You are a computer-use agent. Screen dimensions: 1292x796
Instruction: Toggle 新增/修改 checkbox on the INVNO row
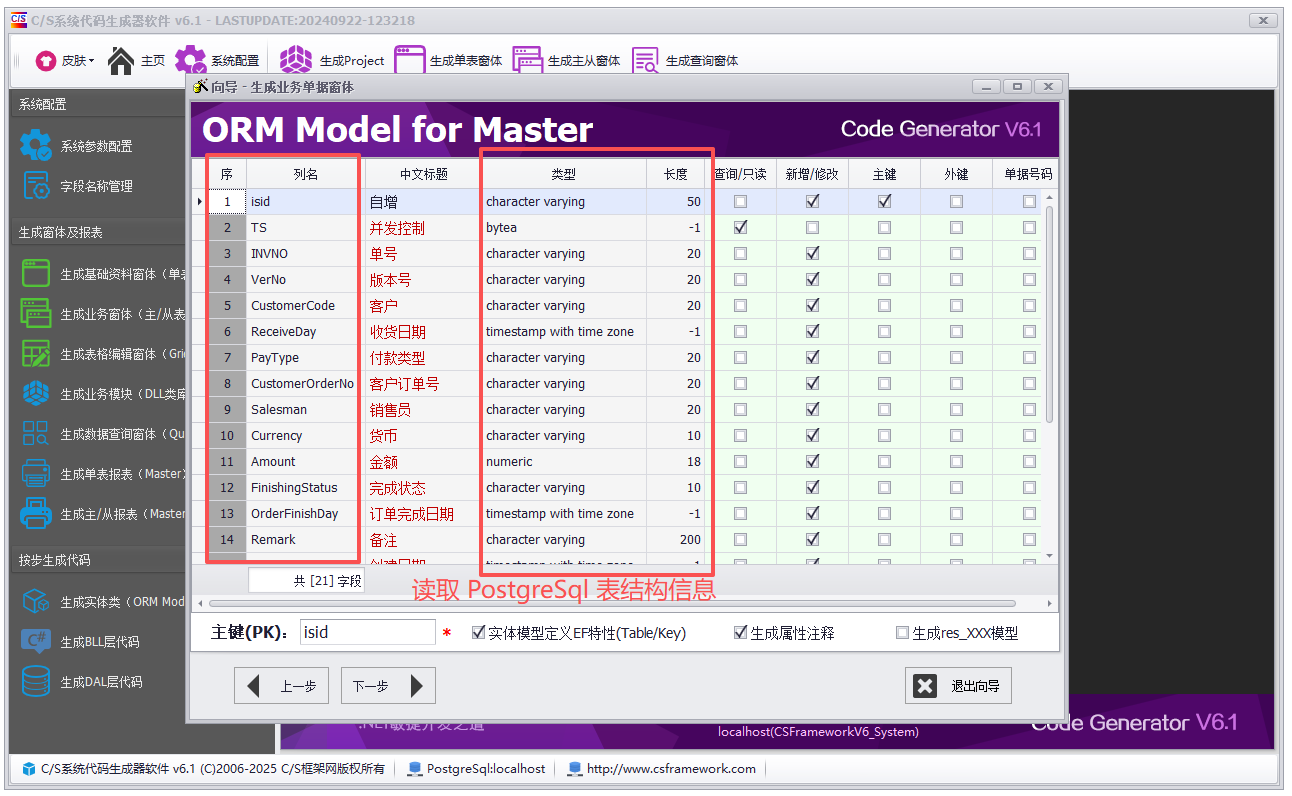811,253
